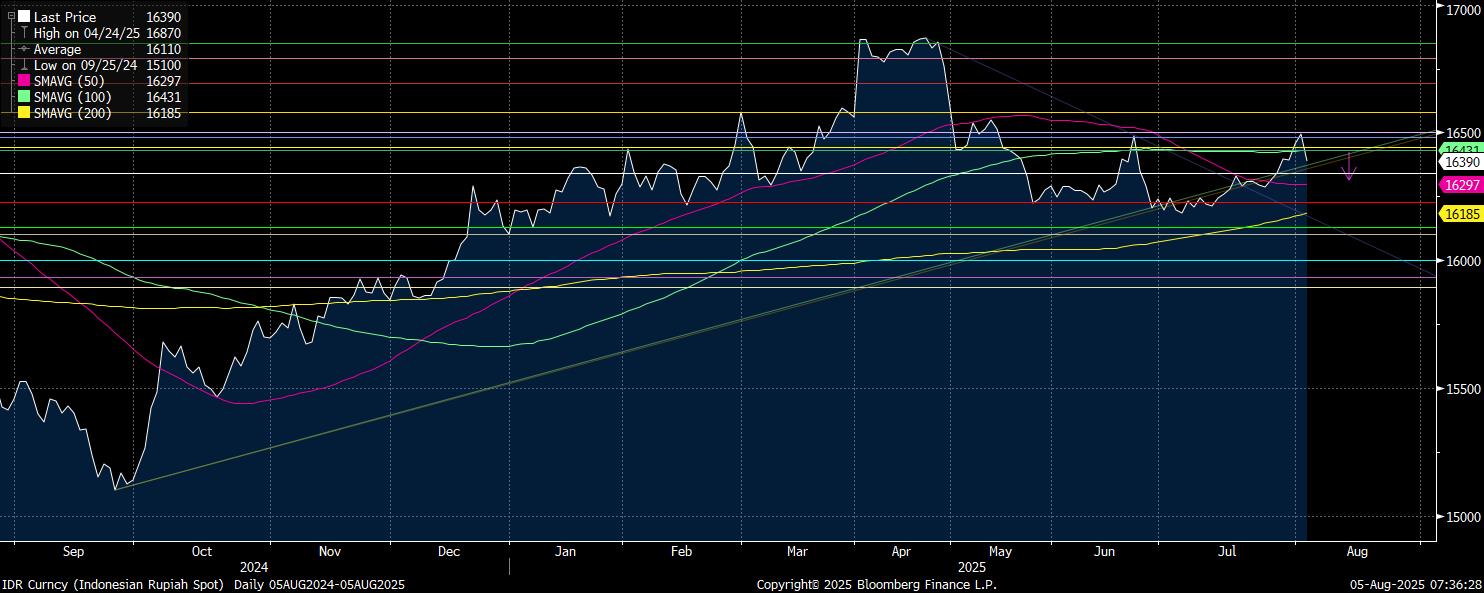Click the 16297 magenta axis tag
1484x593 pixels.
click(x=1460, y=185)
